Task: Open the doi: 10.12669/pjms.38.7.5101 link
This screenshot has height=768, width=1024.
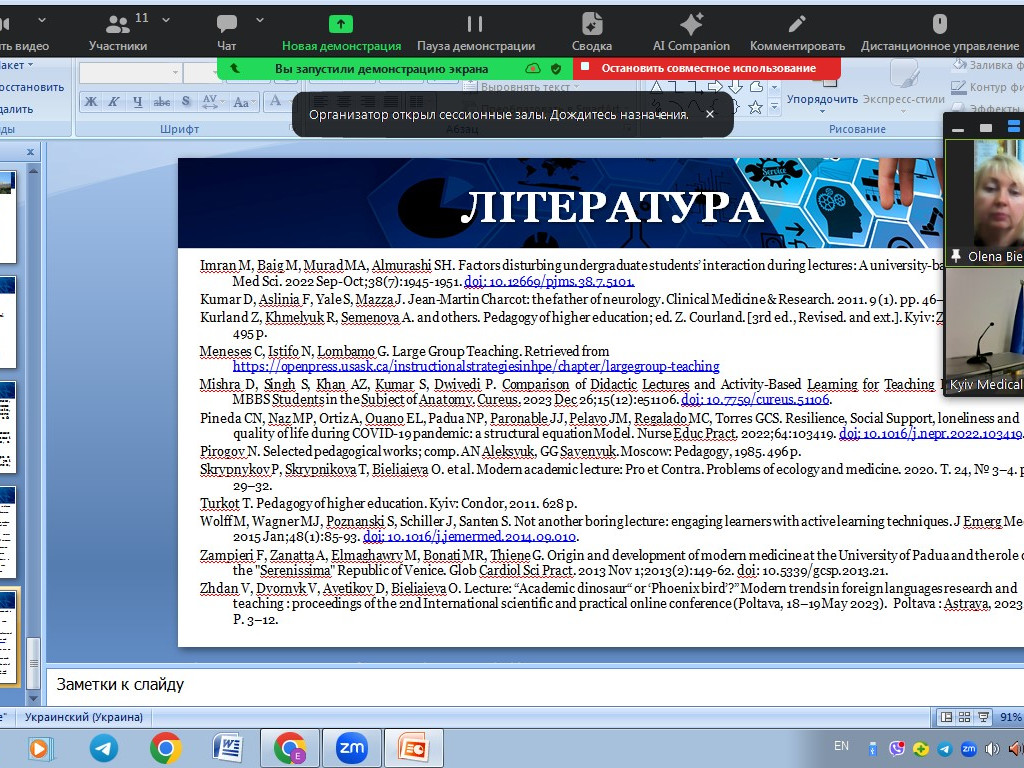Action: (549, 281)
